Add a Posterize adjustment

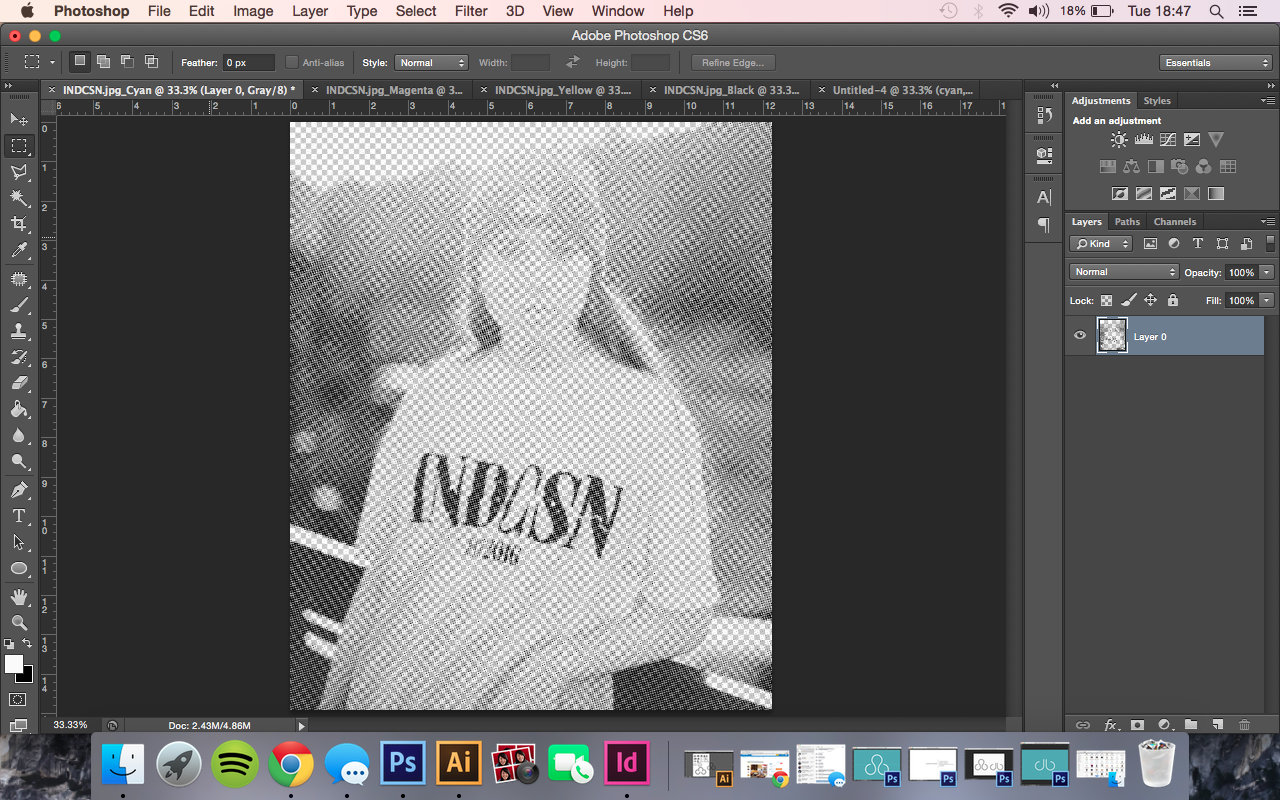click(1144, 194)
